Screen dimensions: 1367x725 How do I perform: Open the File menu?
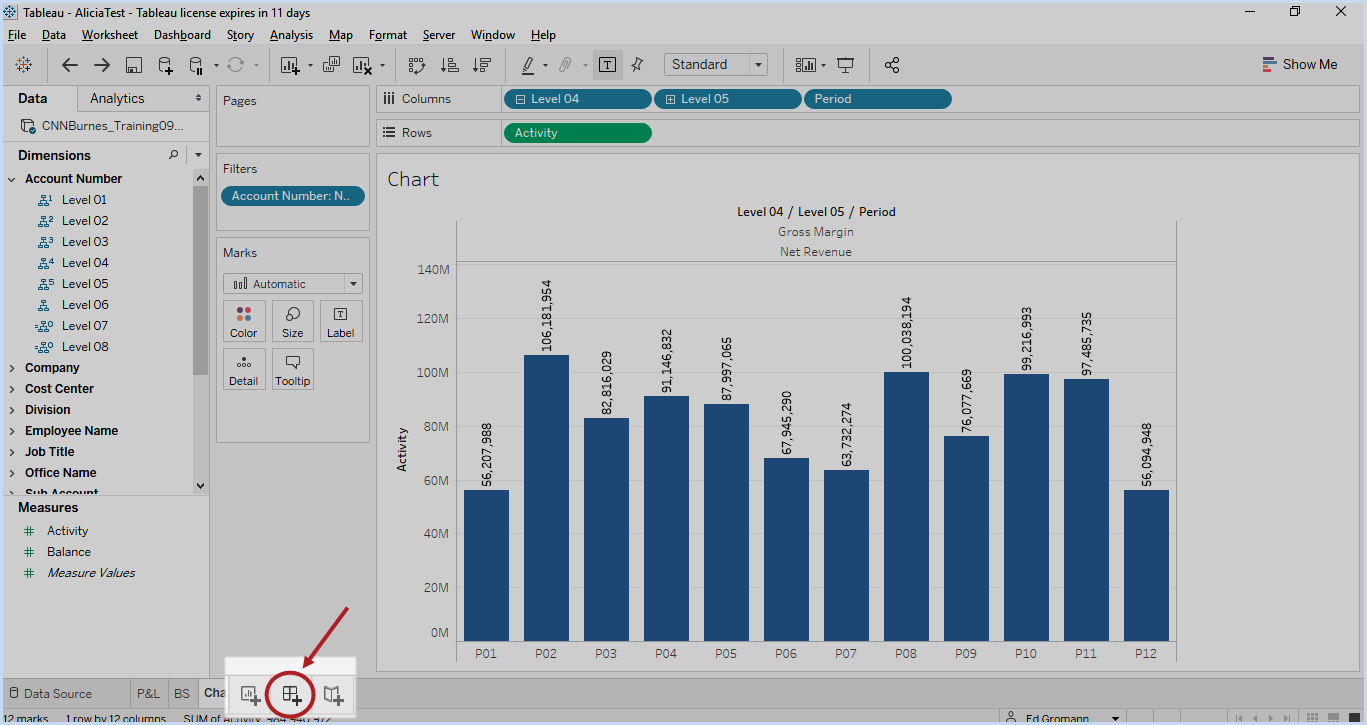(17, 35)
